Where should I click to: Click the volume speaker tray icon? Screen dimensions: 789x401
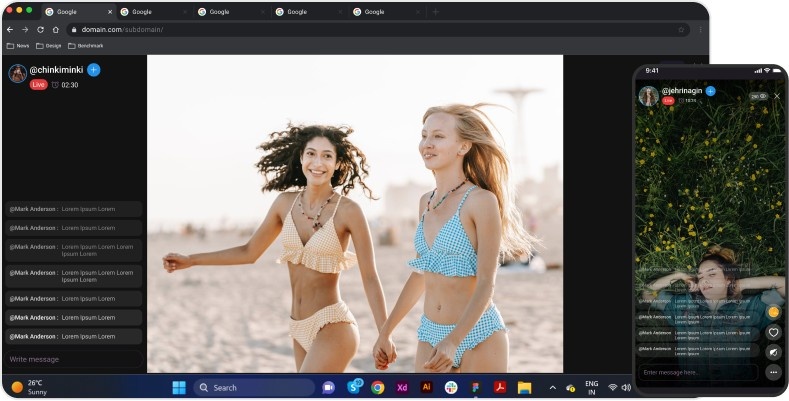pos(626,387)
